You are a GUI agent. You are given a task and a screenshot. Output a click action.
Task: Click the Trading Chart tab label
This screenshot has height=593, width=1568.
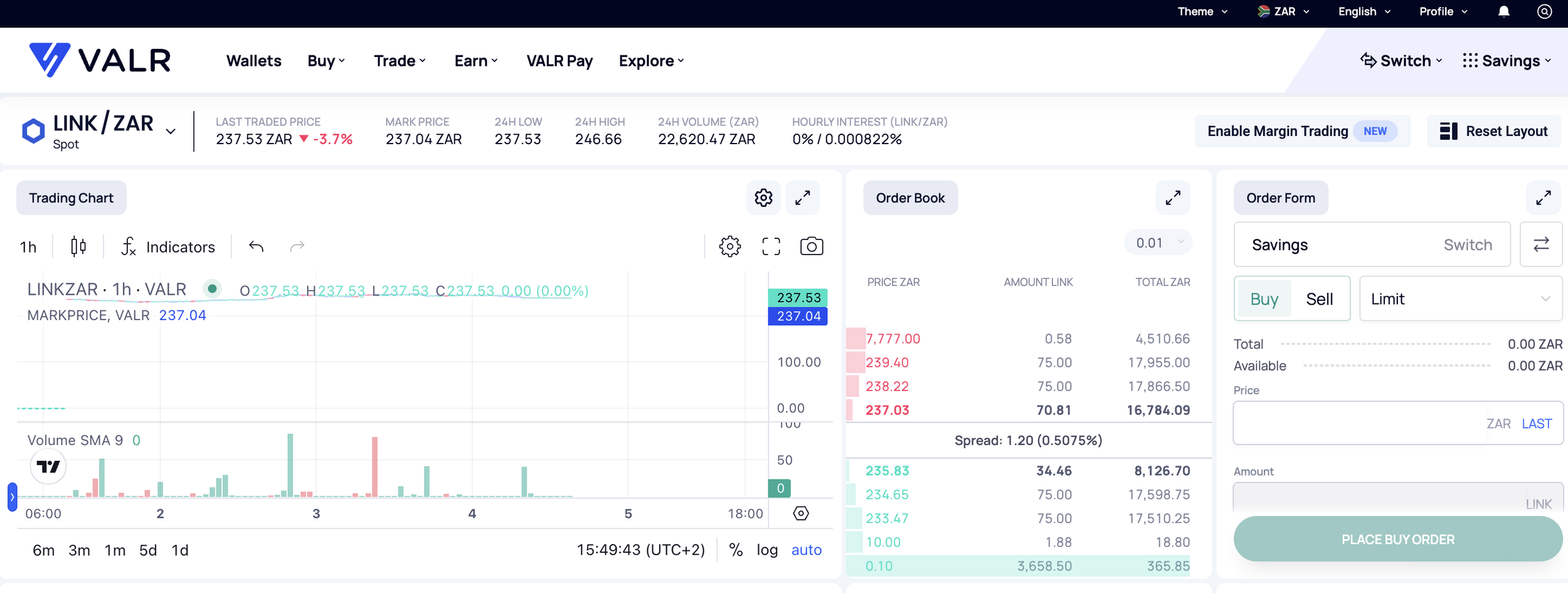71,198
